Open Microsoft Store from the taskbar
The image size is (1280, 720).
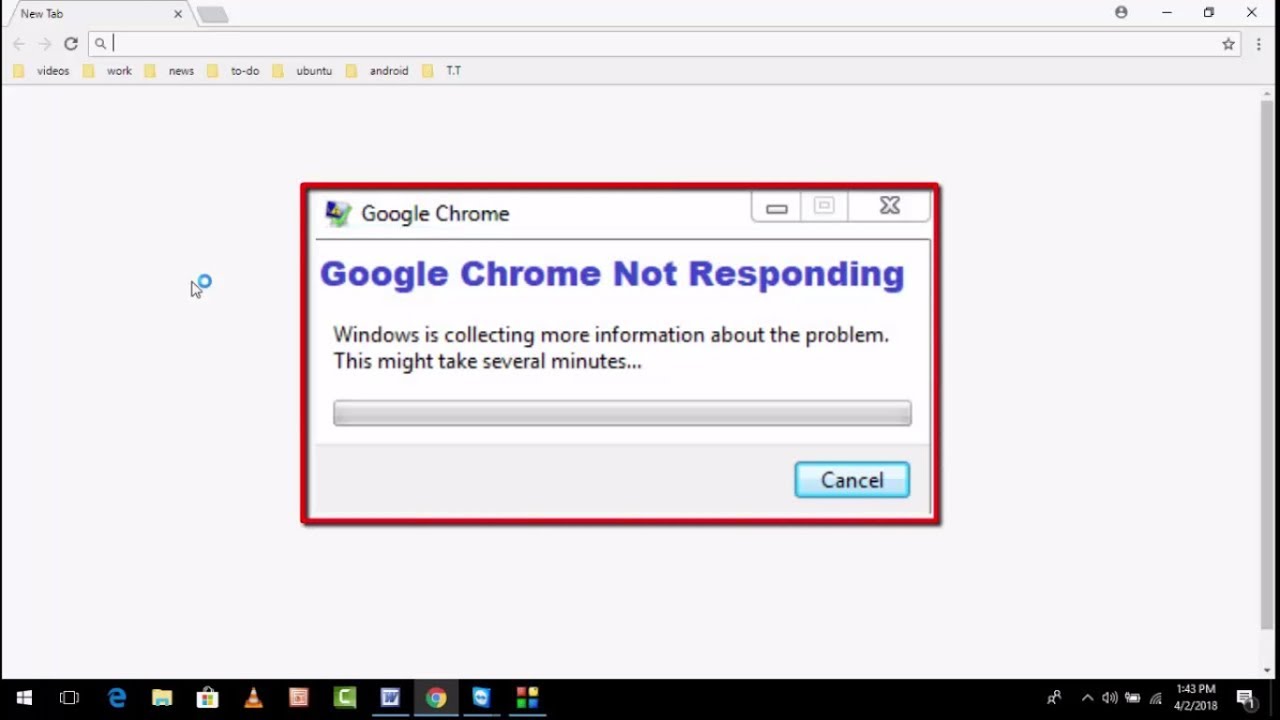pos(207,698)
